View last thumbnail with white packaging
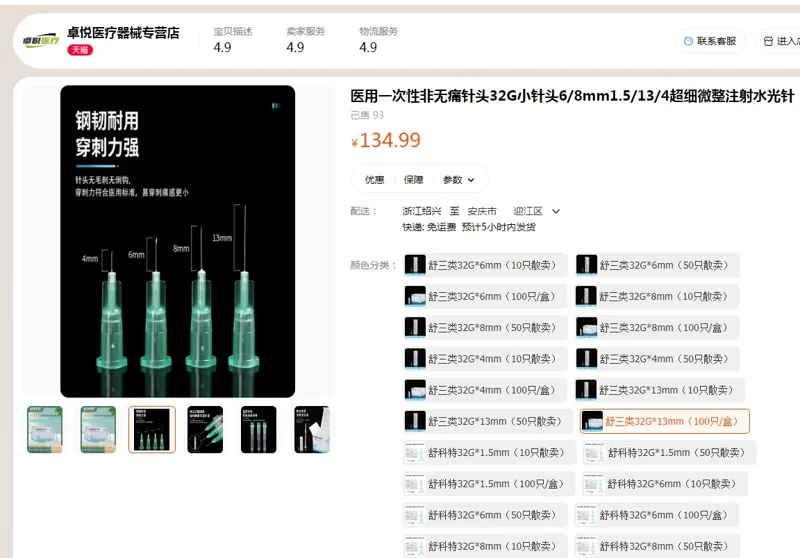 click(x=312, y=429)
